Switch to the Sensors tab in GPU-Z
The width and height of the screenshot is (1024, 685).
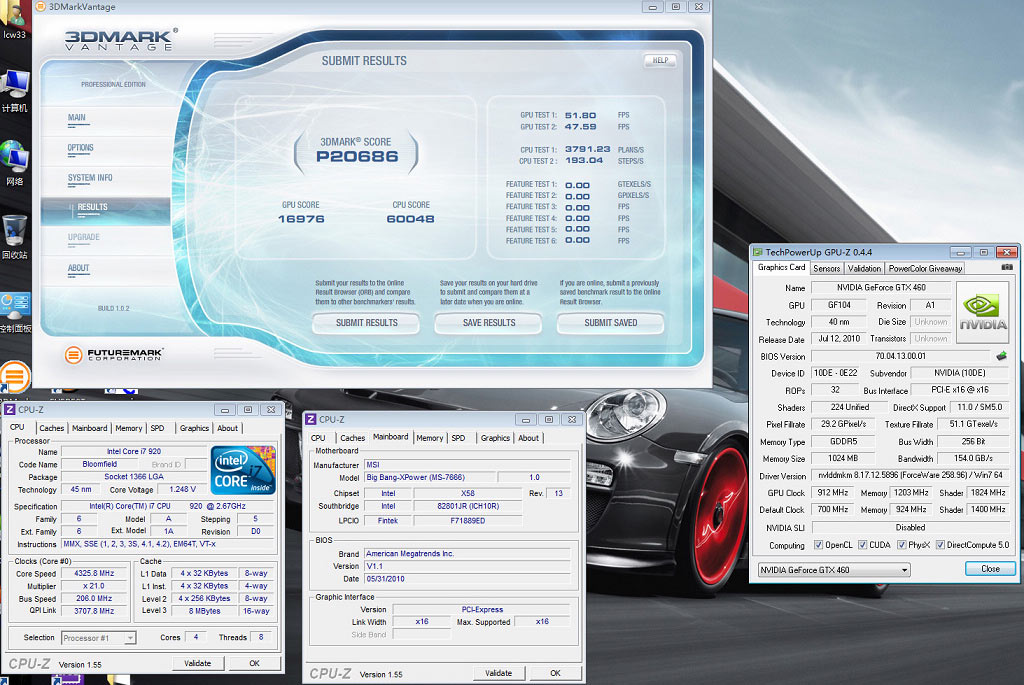826,268
